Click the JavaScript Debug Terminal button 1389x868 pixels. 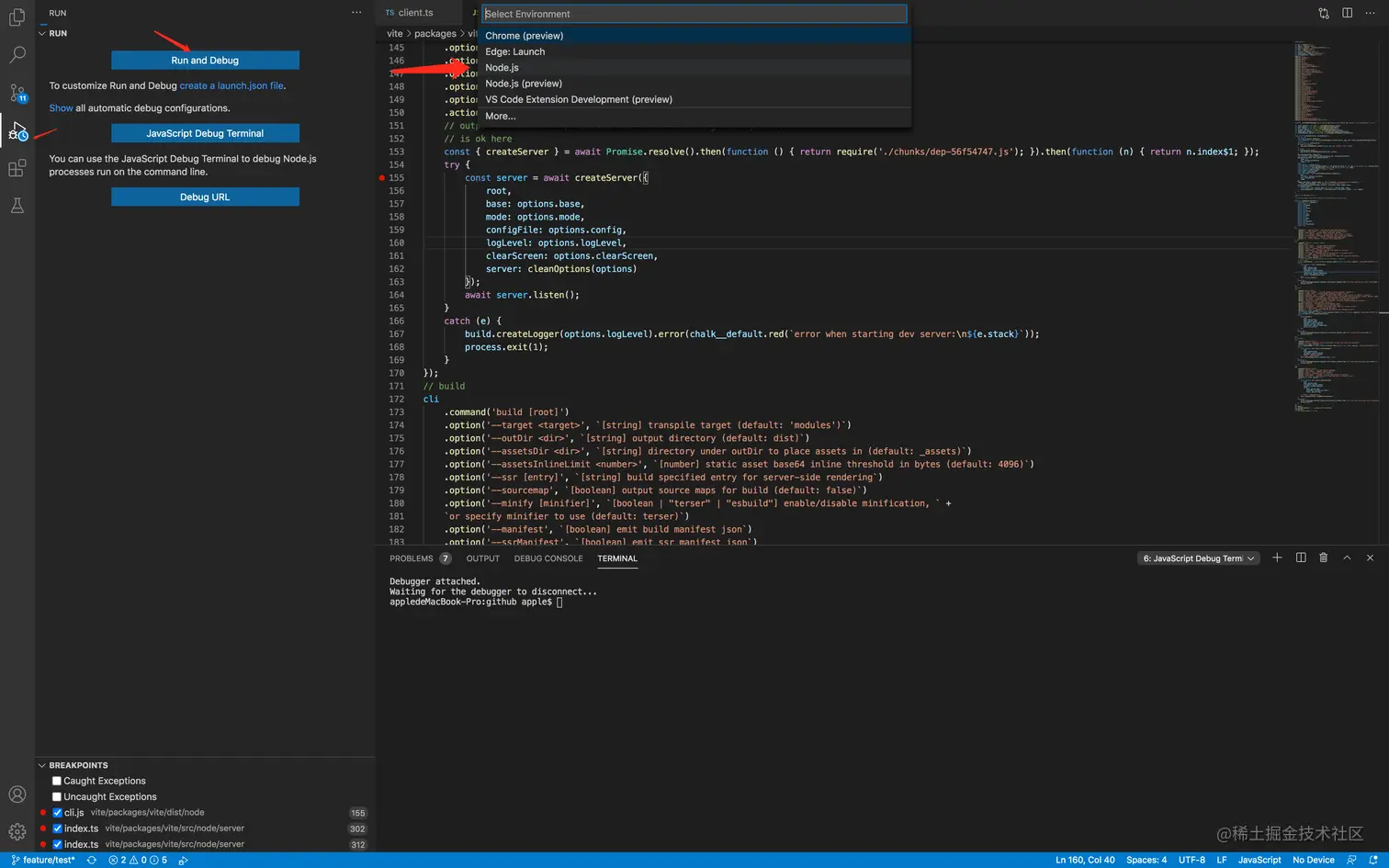click(205, 133)
